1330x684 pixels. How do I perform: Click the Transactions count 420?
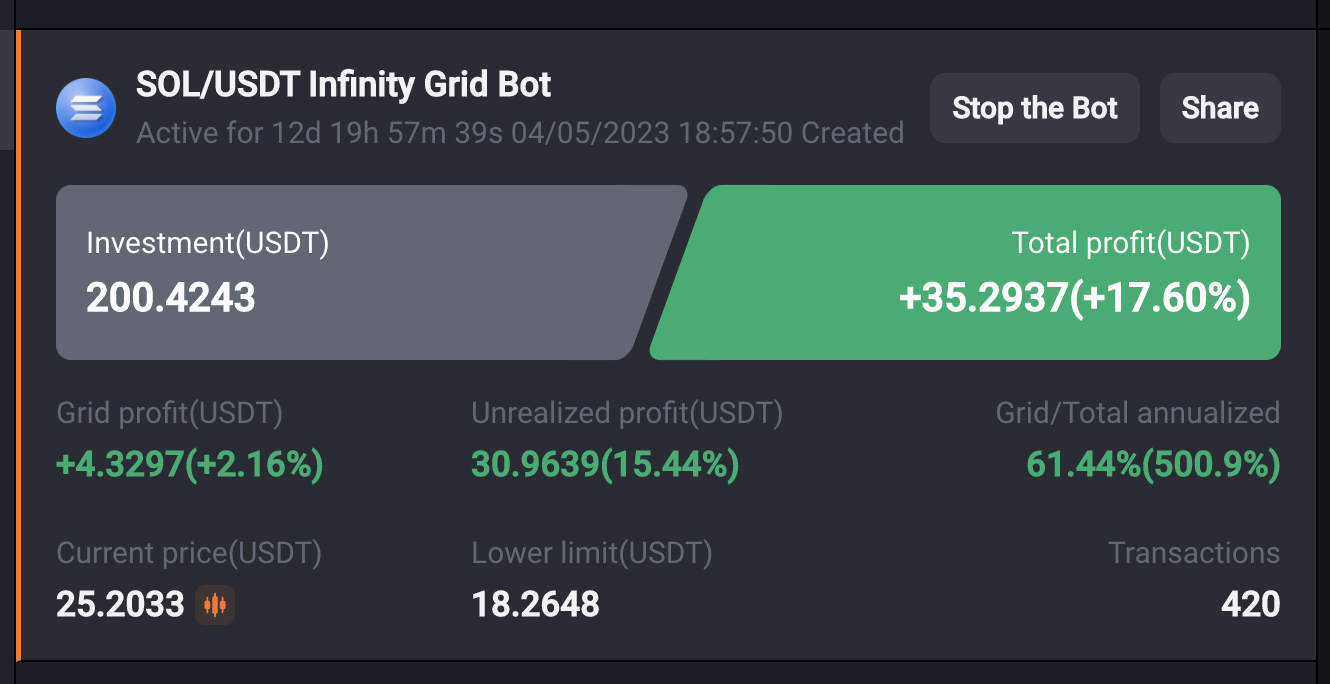click(1251, 604)
